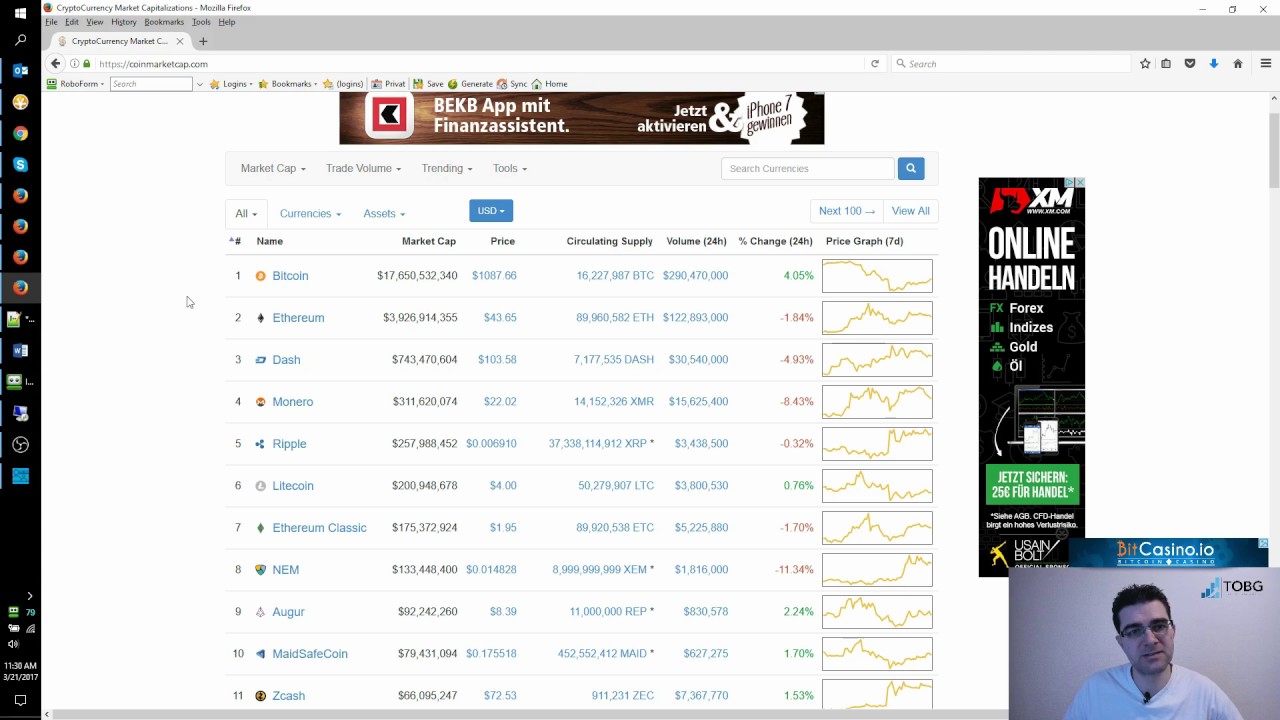Open the All filter dropdown
Viewport: 1280px width, 720px height.
point(246,213)
